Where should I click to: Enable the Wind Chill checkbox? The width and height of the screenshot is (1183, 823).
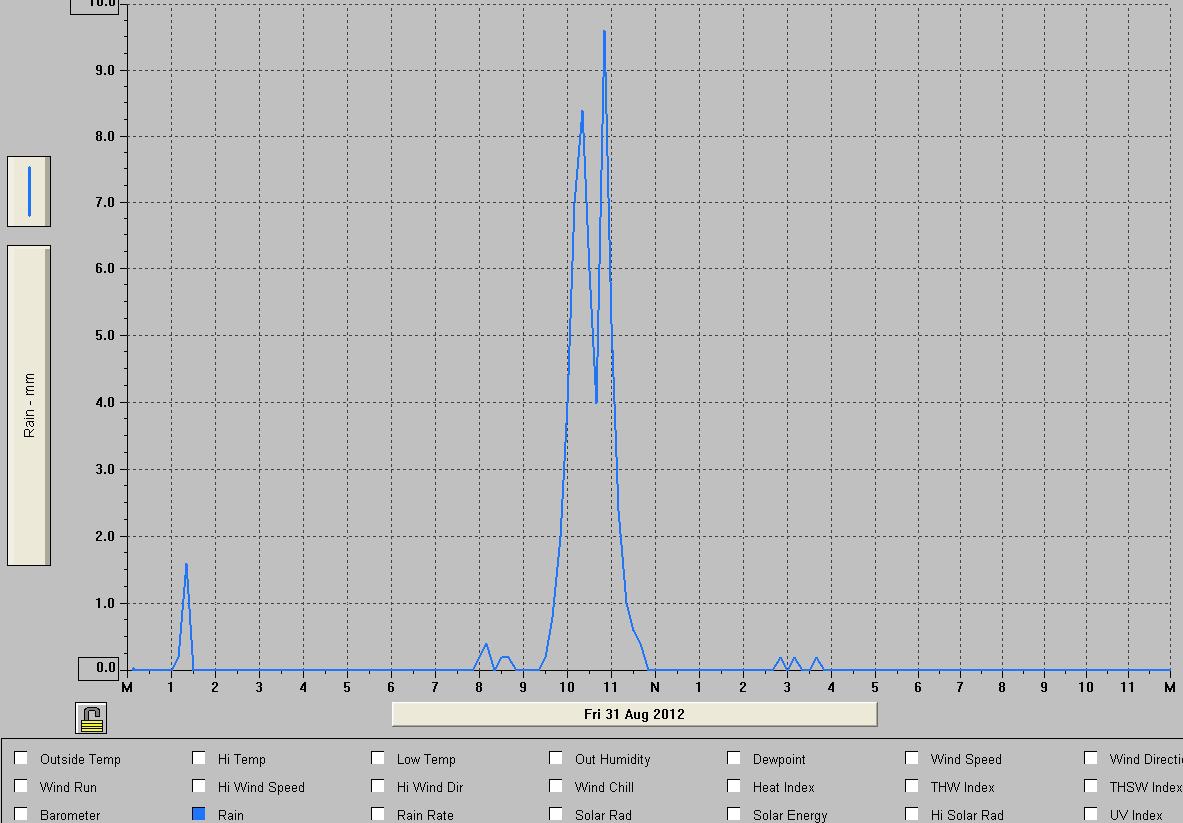coord(556,786)
